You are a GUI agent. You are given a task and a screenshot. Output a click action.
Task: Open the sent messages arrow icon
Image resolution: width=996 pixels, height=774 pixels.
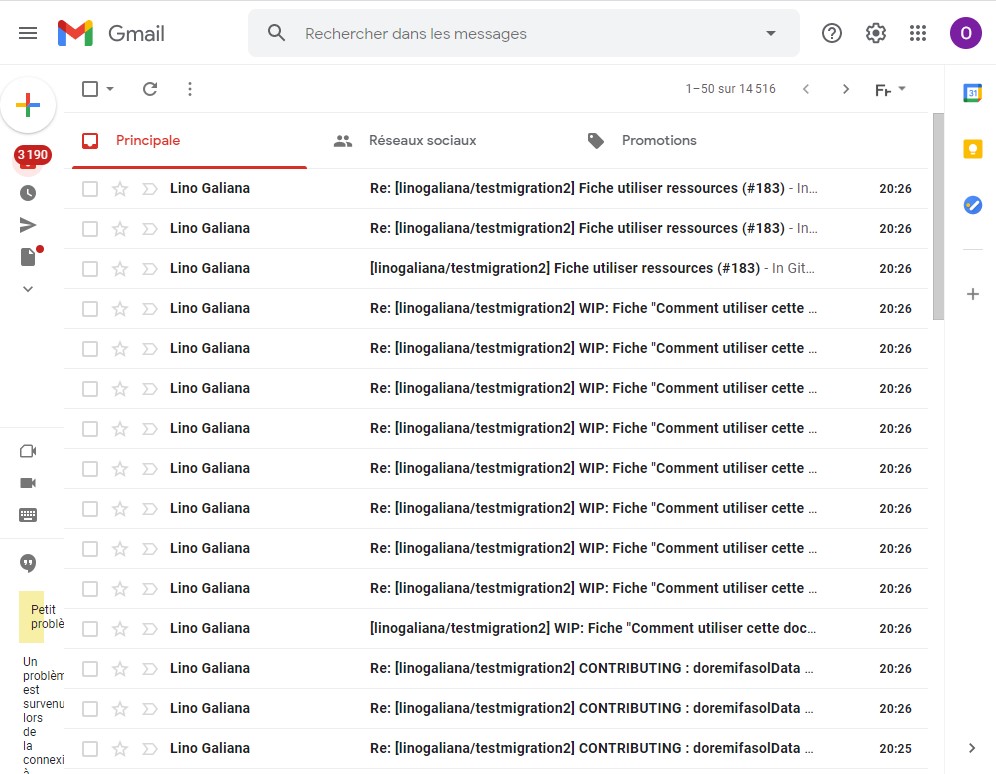(28, 225)
